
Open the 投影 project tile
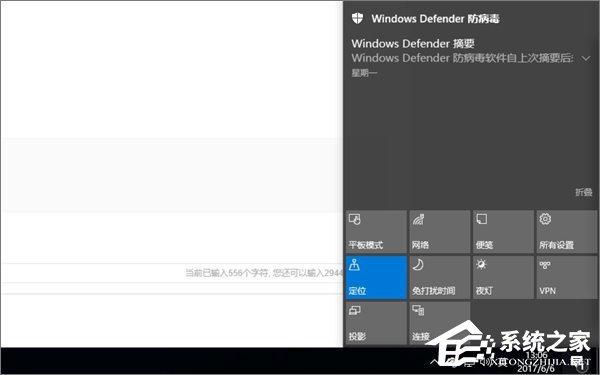click(x=376, y=323)
